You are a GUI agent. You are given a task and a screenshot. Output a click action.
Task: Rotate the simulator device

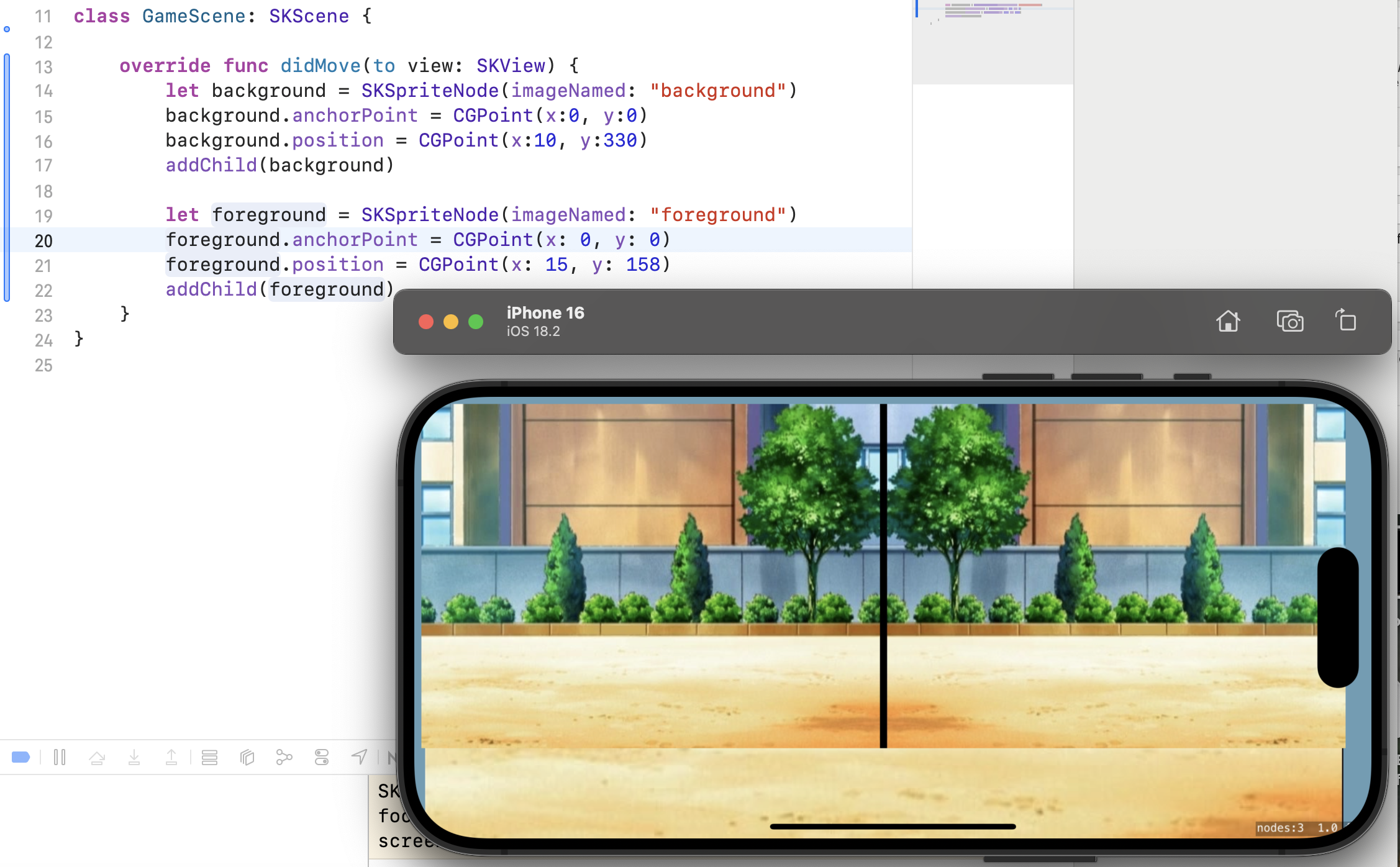(1345, 321)
